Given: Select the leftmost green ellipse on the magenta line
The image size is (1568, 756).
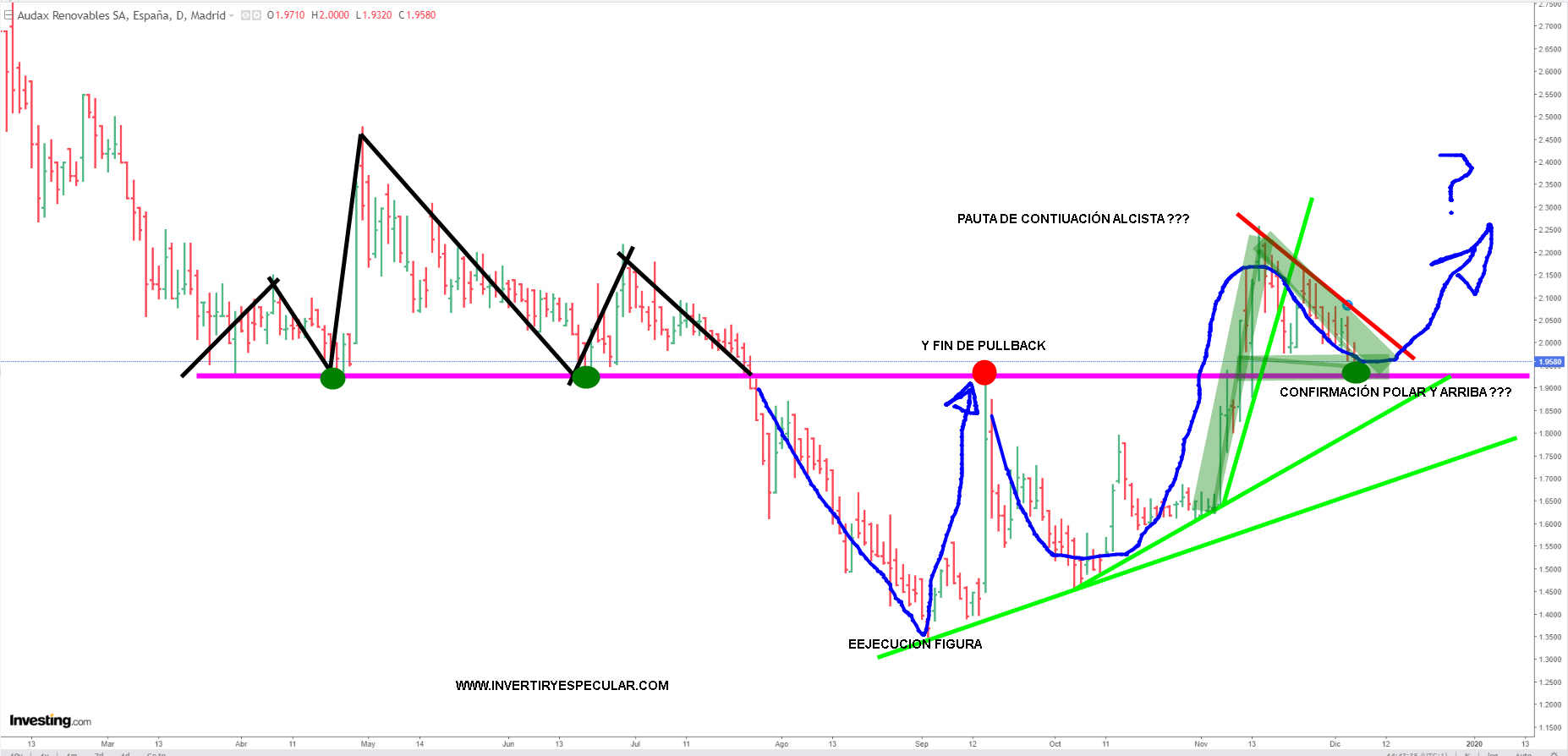Looking at the screenshot, I should (x=333, y=378).
